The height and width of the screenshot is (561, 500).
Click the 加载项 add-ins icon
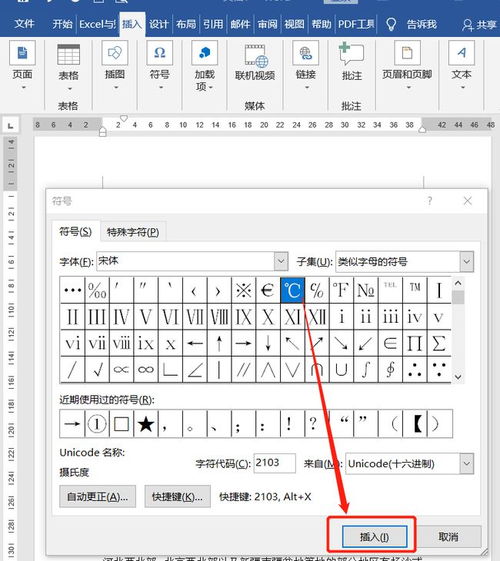(x=204, y=53)
